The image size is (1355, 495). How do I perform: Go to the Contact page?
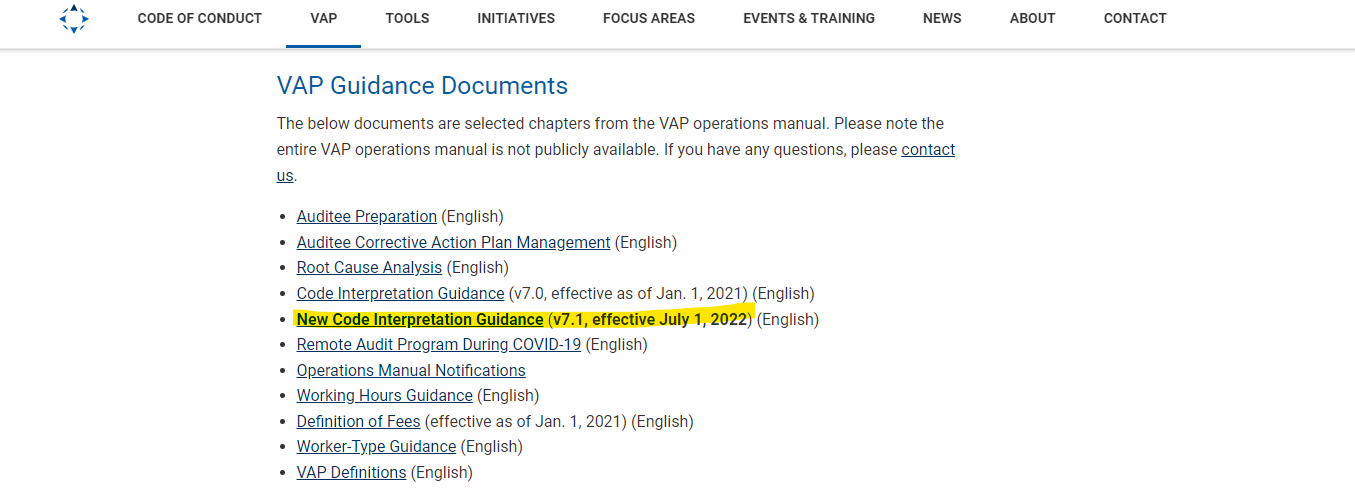[1135, 18]
